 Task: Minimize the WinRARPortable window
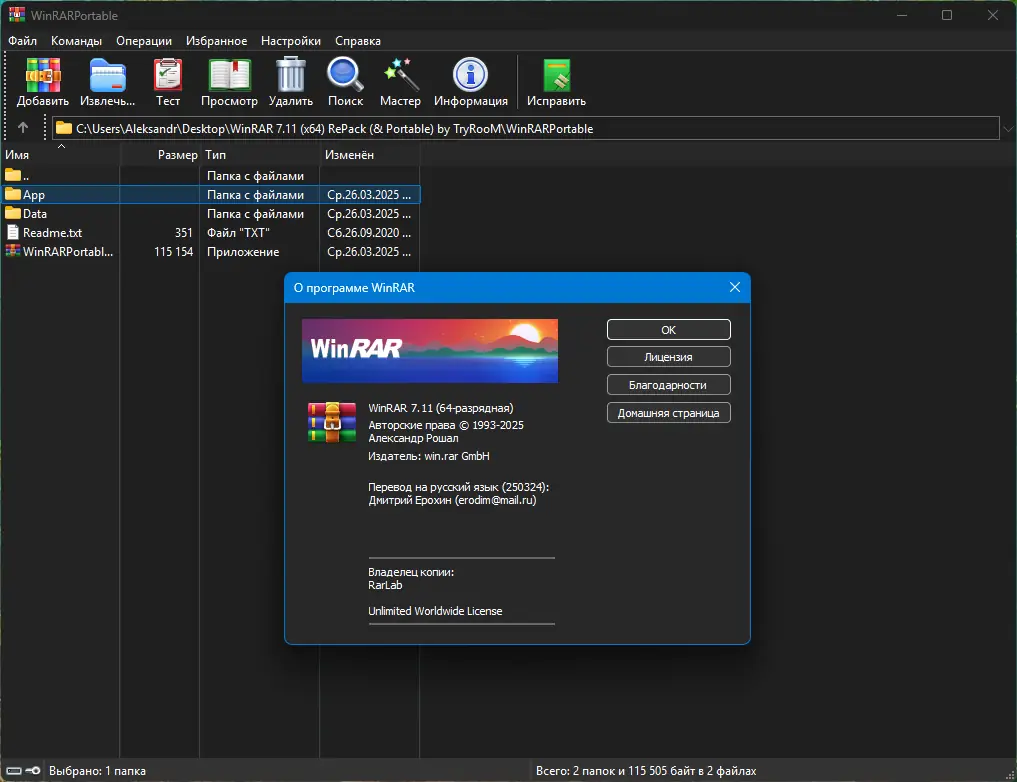pyautogui.click(x=902, y=15)
